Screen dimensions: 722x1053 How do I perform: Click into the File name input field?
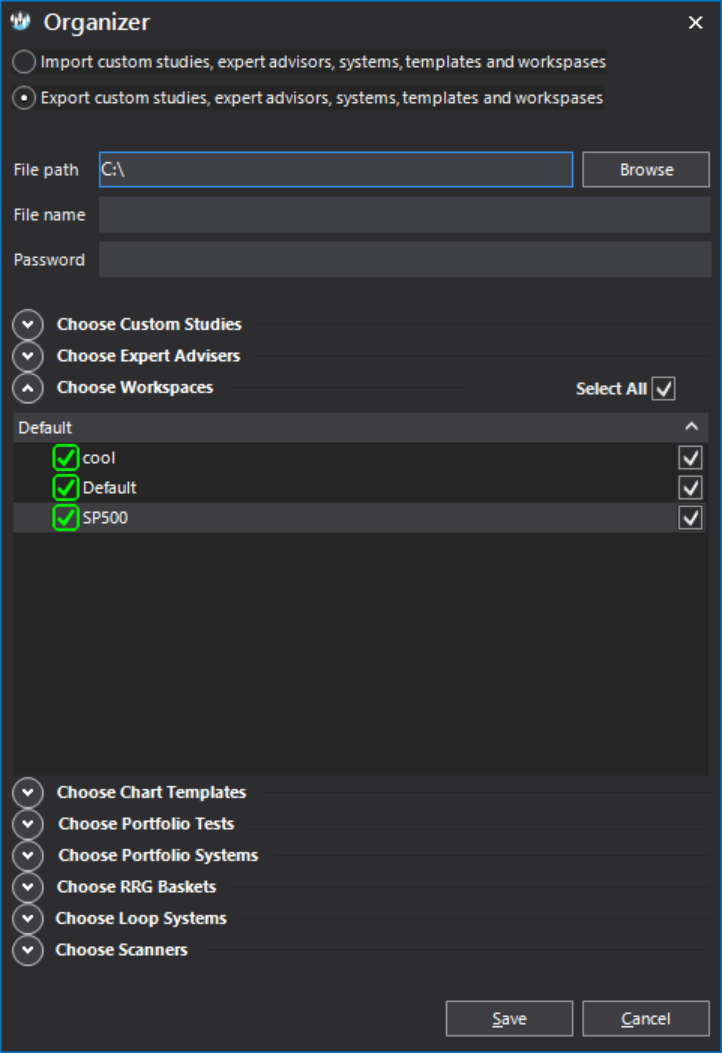[404, 215]
